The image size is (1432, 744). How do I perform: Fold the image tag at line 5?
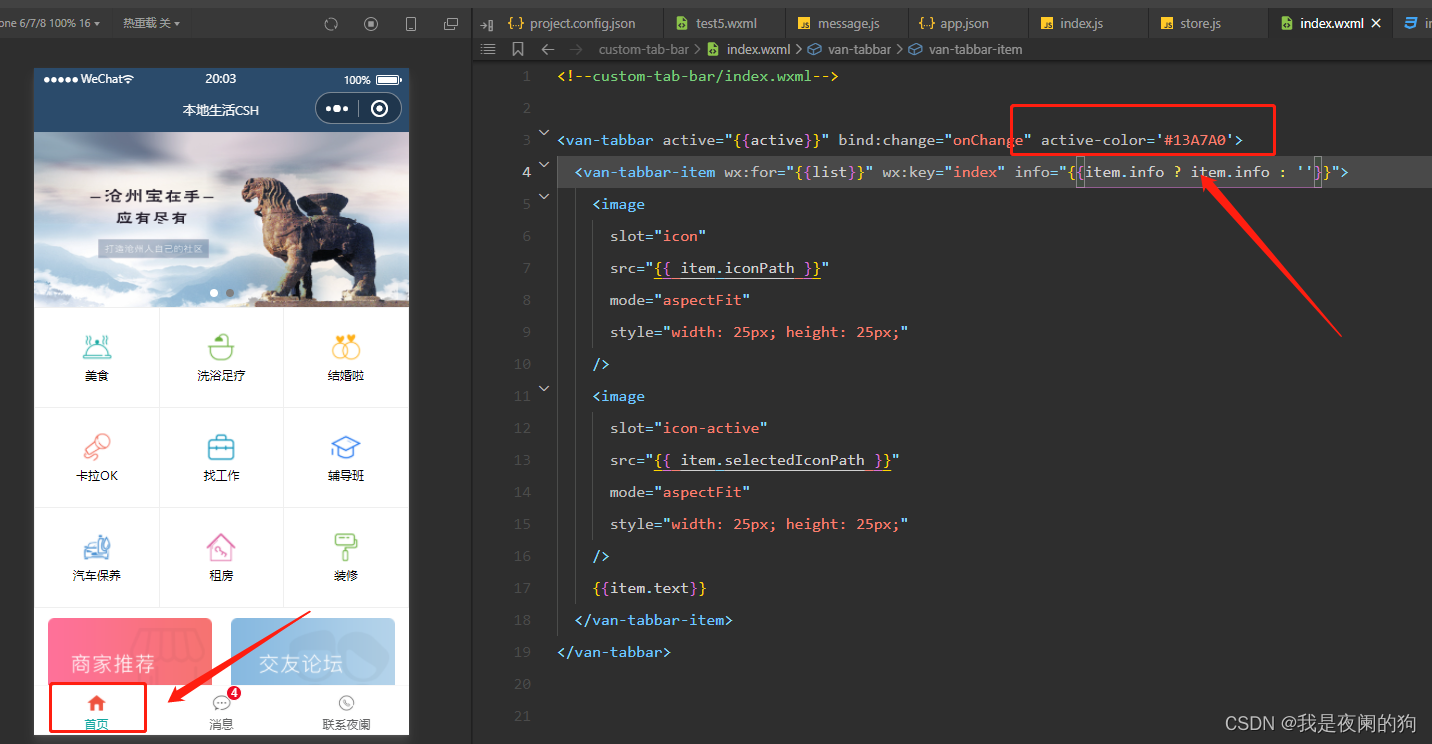pos(544,196)
